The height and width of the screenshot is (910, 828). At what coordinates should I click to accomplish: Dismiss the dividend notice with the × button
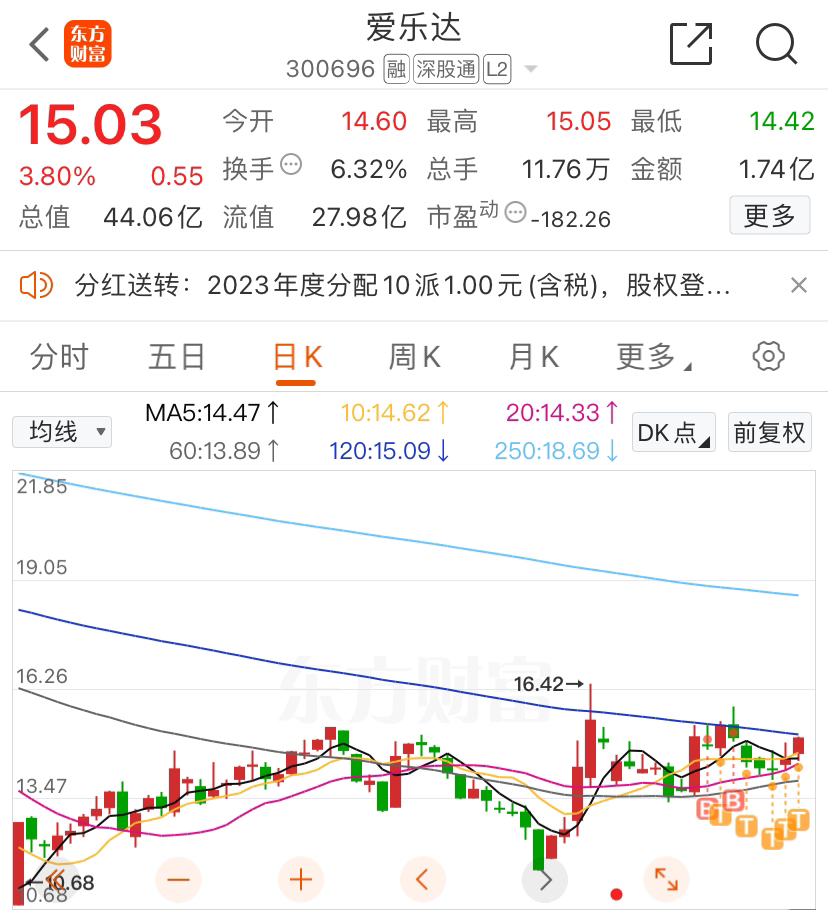click(799, 285)
